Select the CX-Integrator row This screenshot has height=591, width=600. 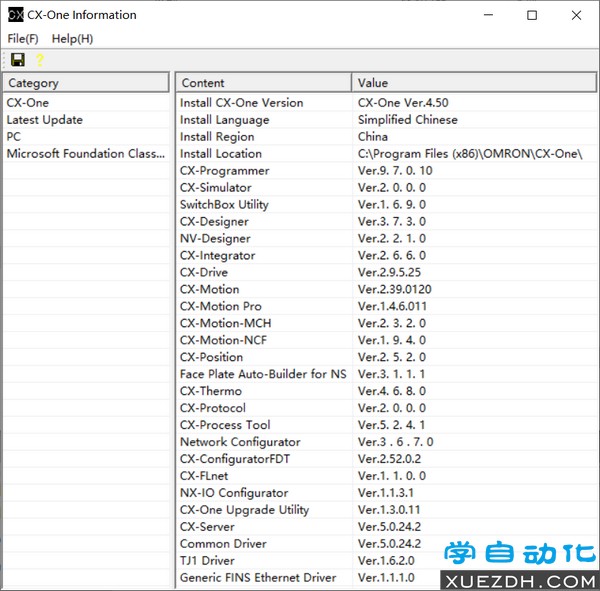click(386, 255)
